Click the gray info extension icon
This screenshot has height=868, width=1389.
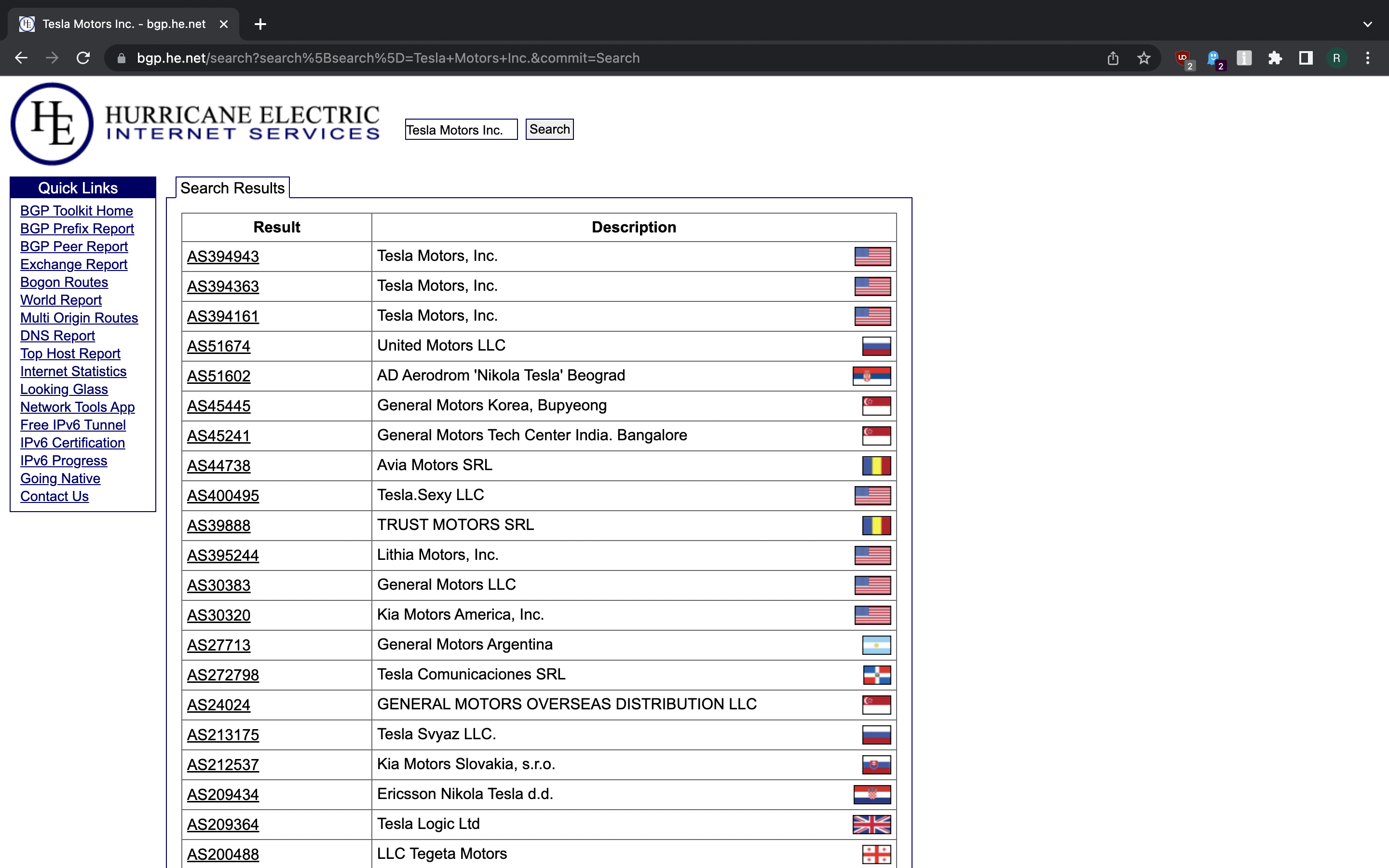pyautogui.click(x=1244, y=58)
